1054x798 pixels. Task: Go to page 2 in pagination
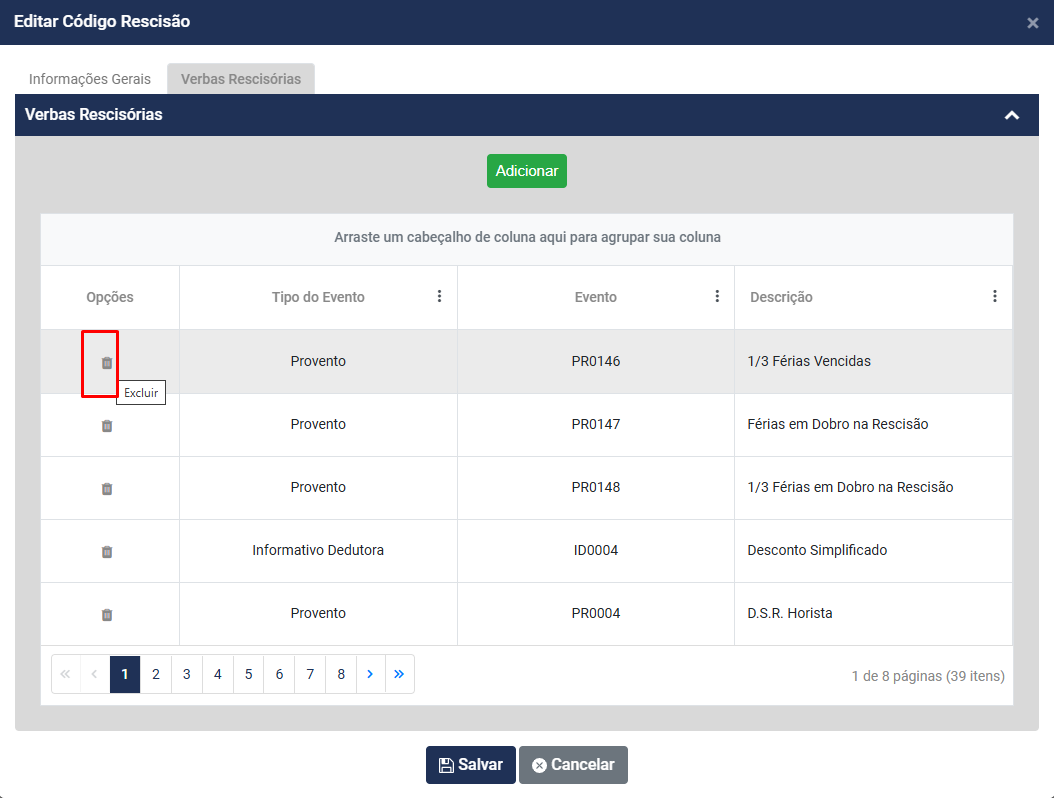[x=156, y=674]
